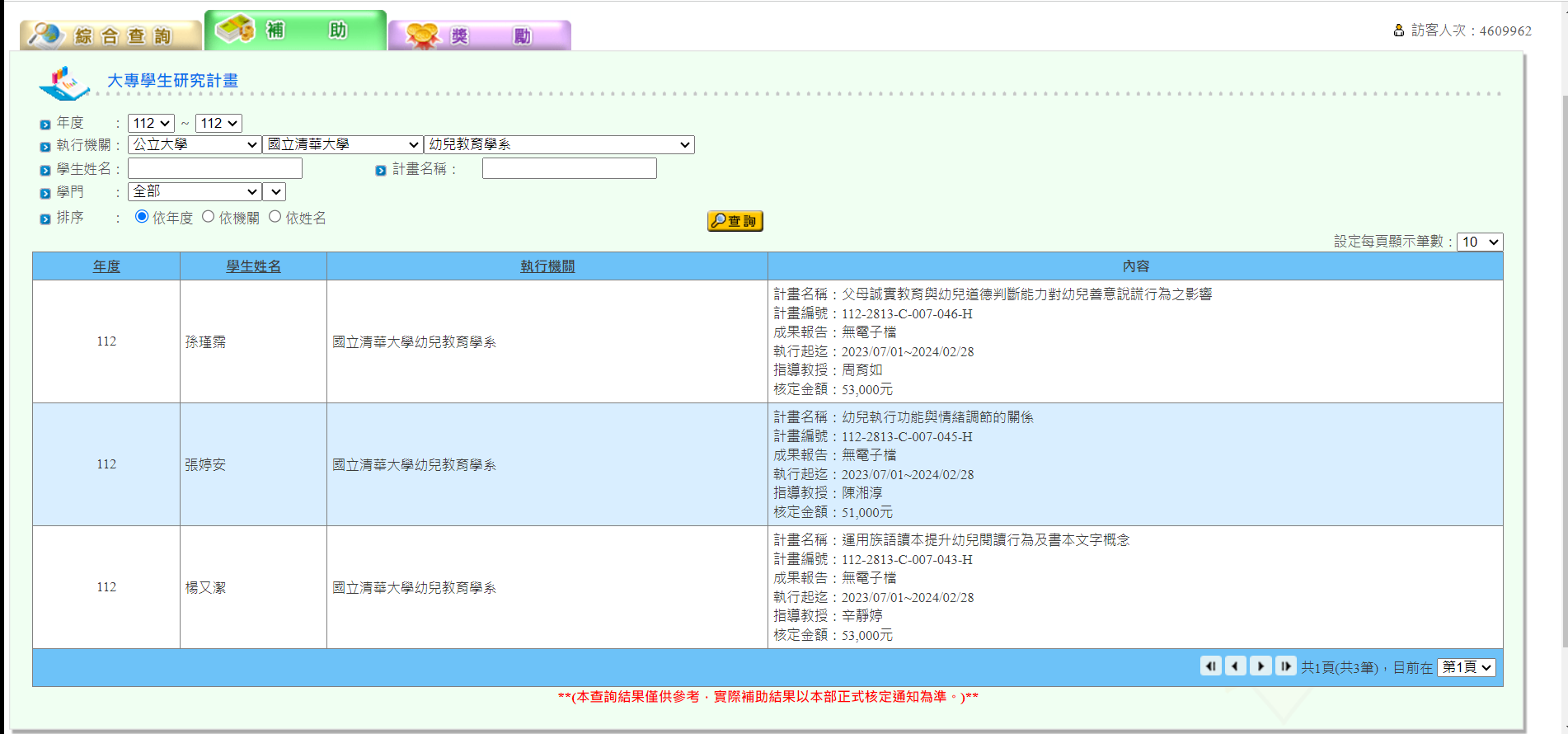Viewport: 1568px width, 734px height.
Task: Select sort by year (依年度)
Action: tap(142, 217)
